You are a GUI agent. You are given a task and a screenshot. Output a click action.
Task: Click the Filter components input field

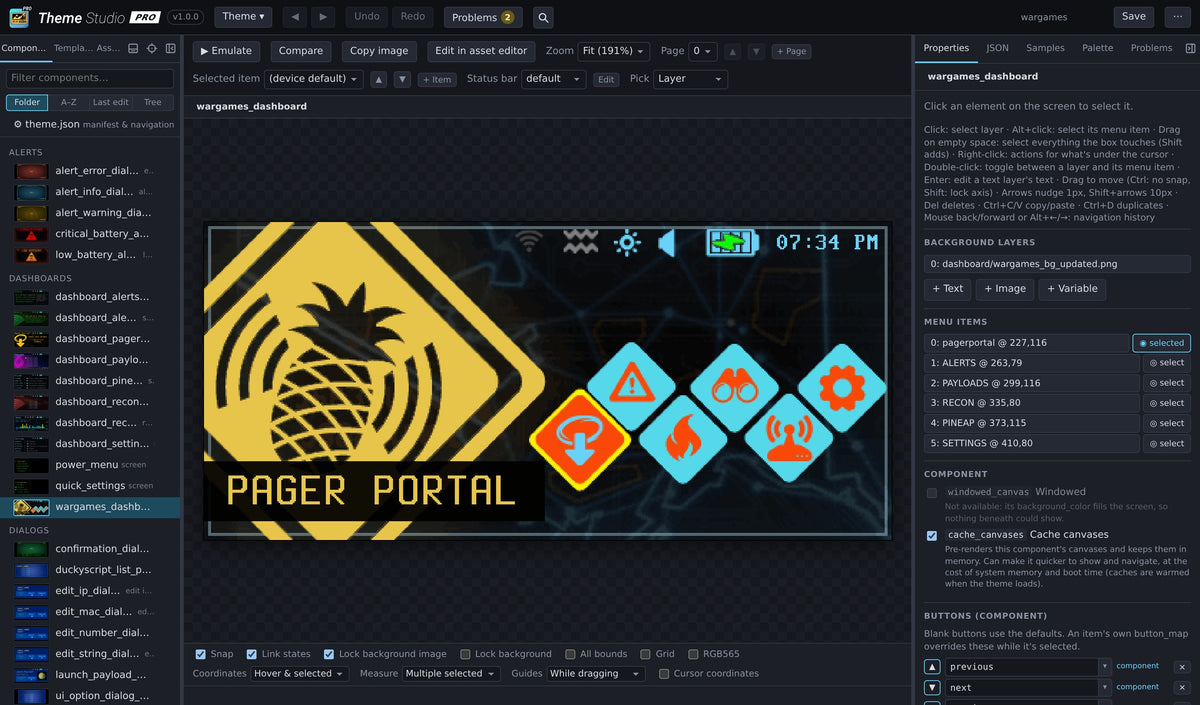91,78
